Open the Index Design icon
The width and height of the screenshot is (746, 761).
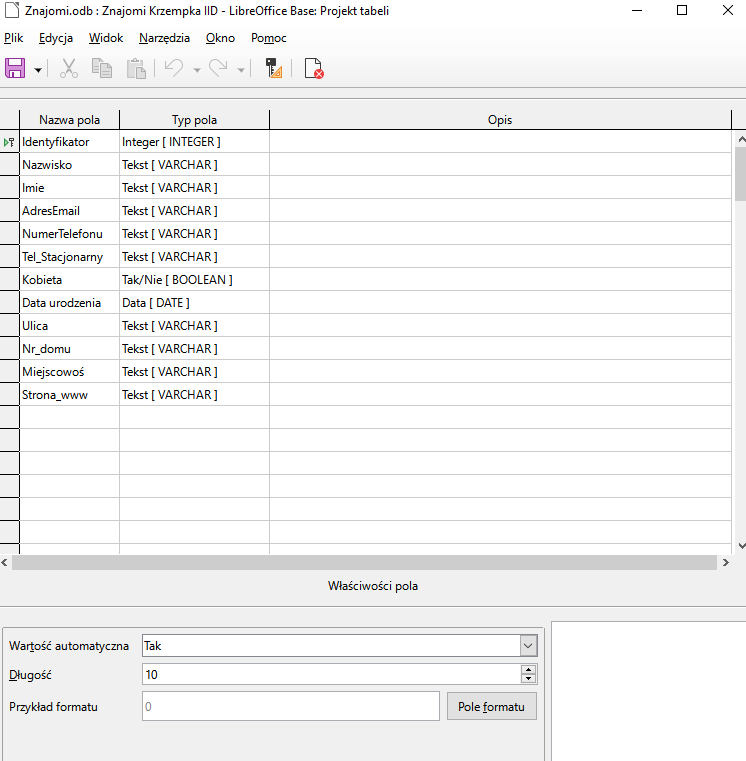(x=274, y=68)
